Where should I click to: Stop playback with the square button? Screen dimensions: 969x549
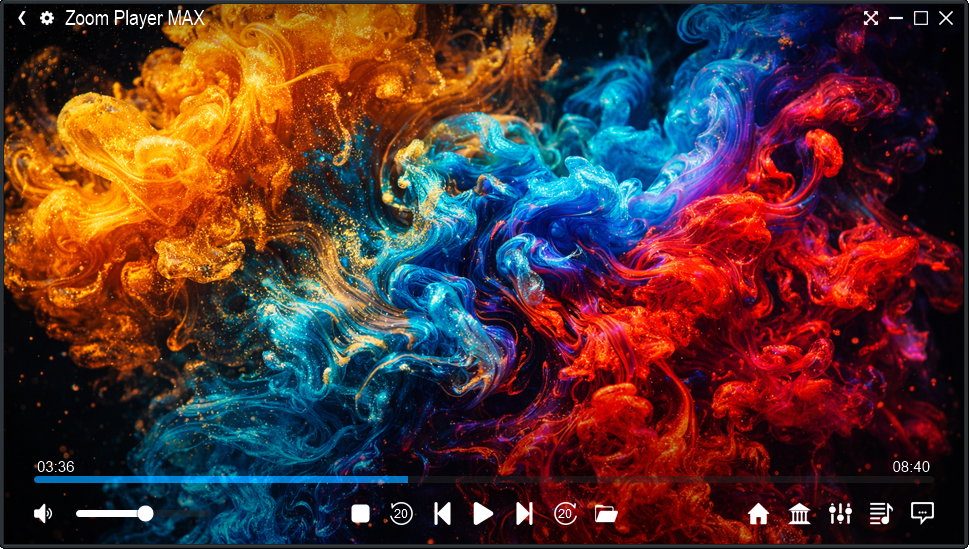[x=360, y=514]
